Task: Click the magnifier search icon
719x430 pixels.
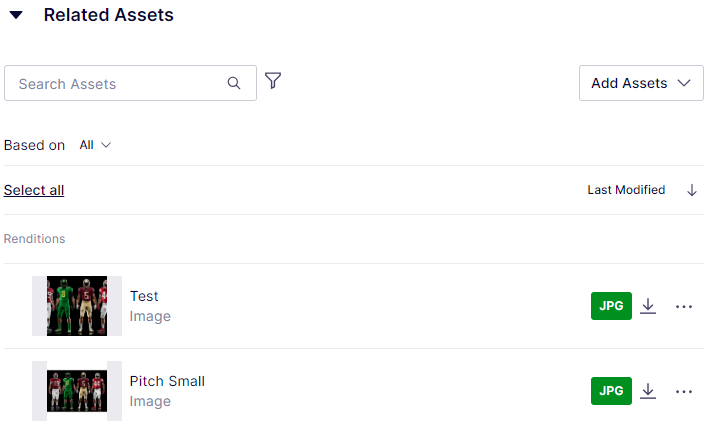Action: (234, 83)
